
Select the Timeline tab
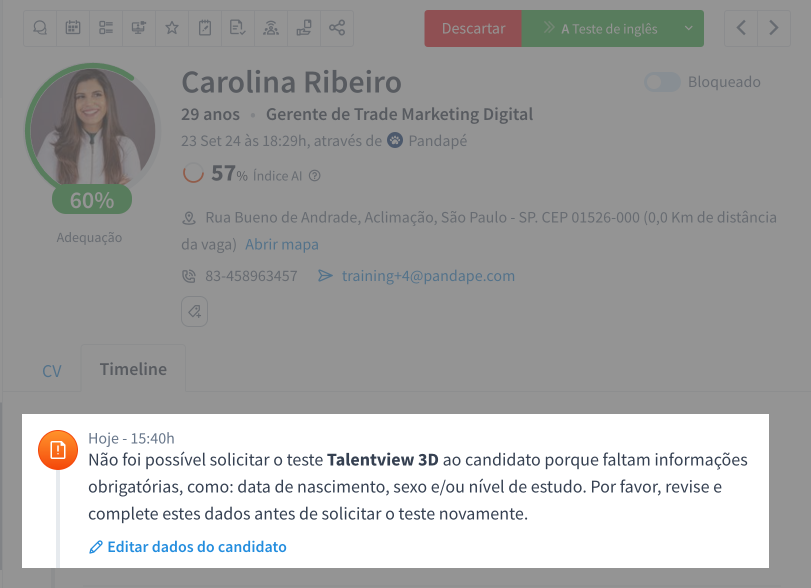133,369
